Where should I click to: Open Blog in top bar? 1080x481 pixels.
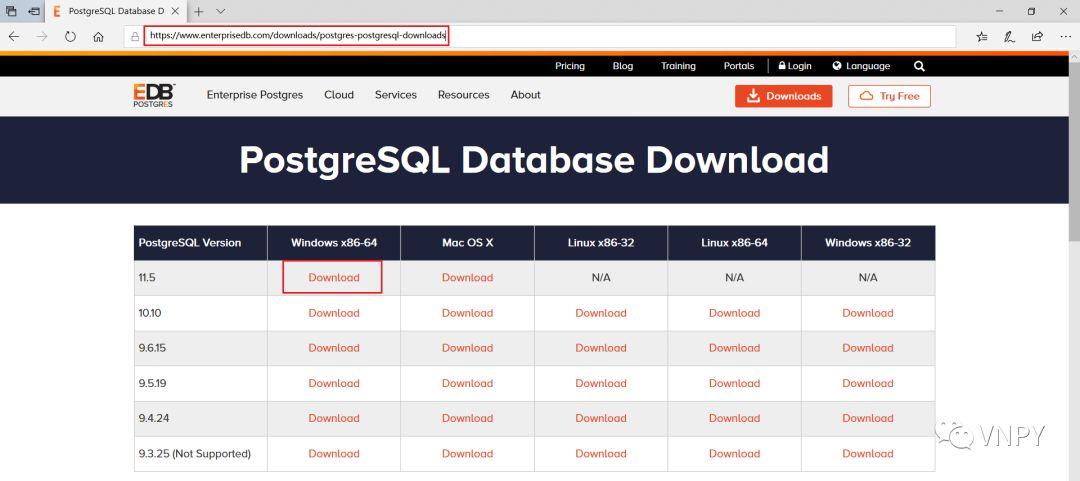coord(623,66)
